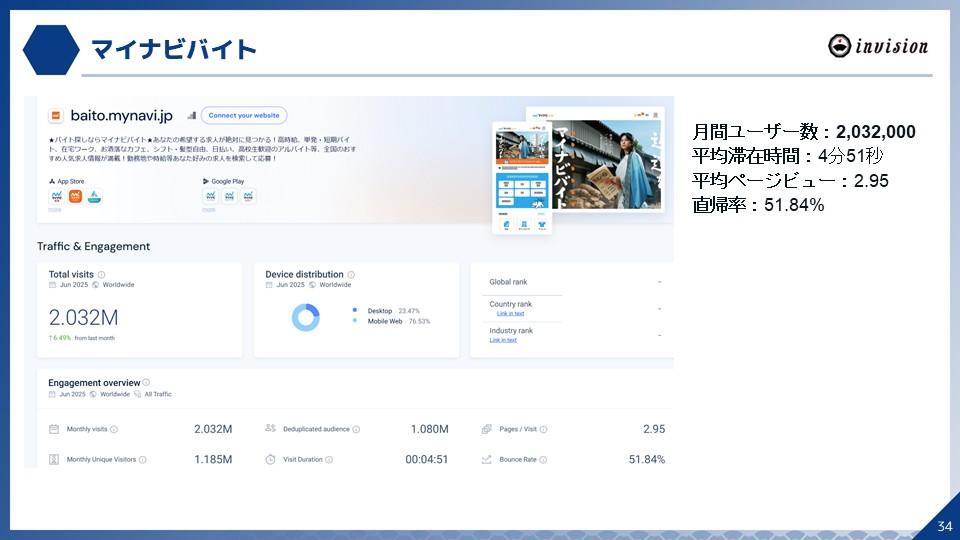960x540 pixels.
Task: Click the Pages / Visit icon
Action: point(487,429)
